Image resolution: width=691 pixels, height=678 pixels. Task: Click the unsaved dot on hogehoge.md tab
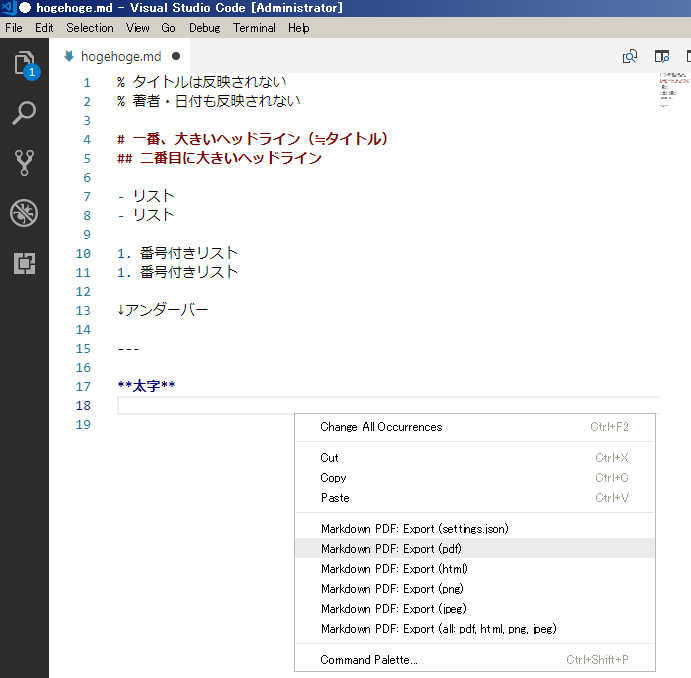pos(176,56)
